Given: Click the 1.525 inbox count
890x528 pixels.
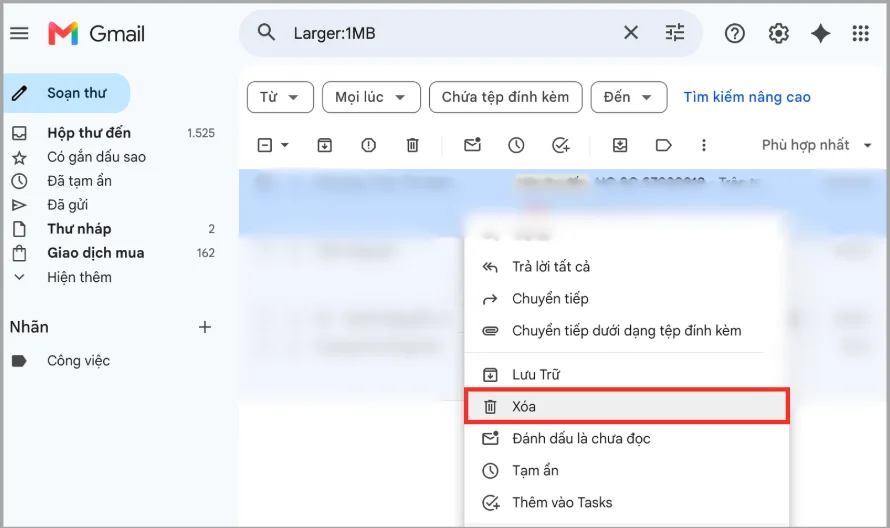Looking at the screenshot, I should (201, 133).
